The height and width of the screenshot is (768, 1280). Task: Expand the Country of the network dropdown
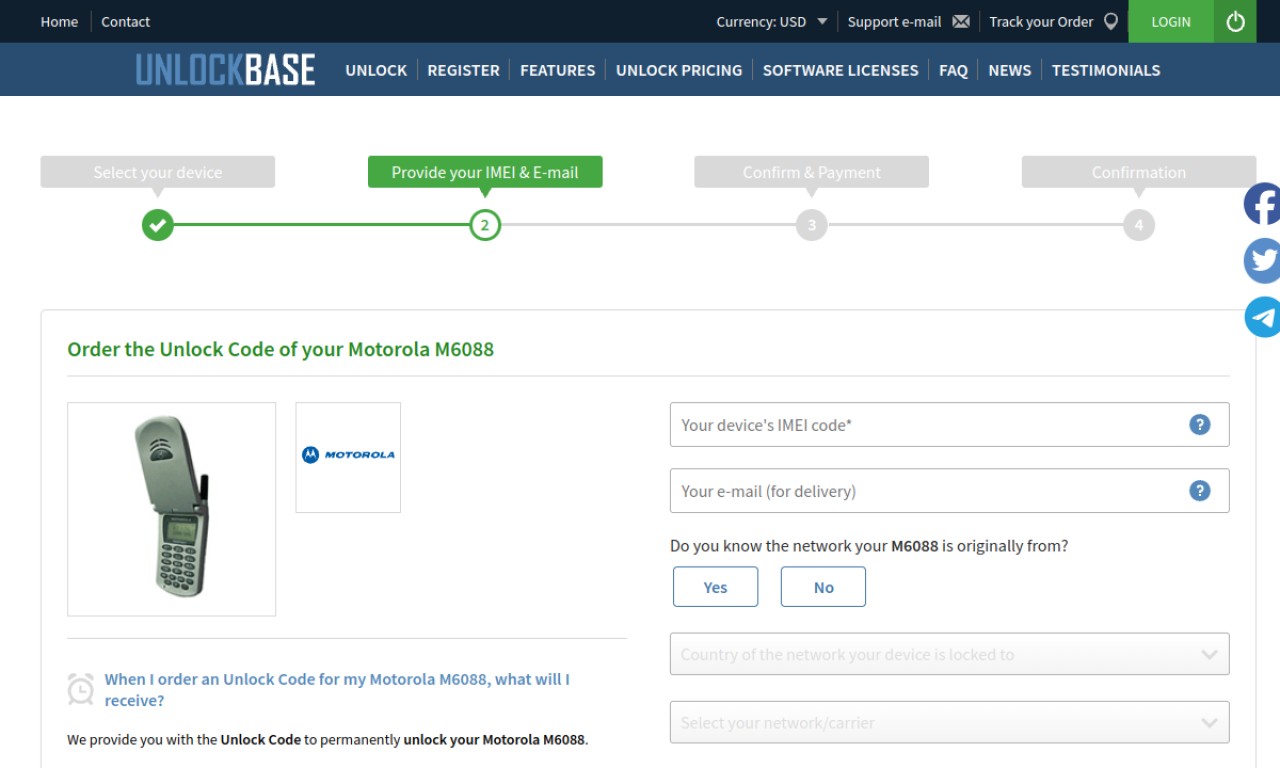click(x=949, y=654)
